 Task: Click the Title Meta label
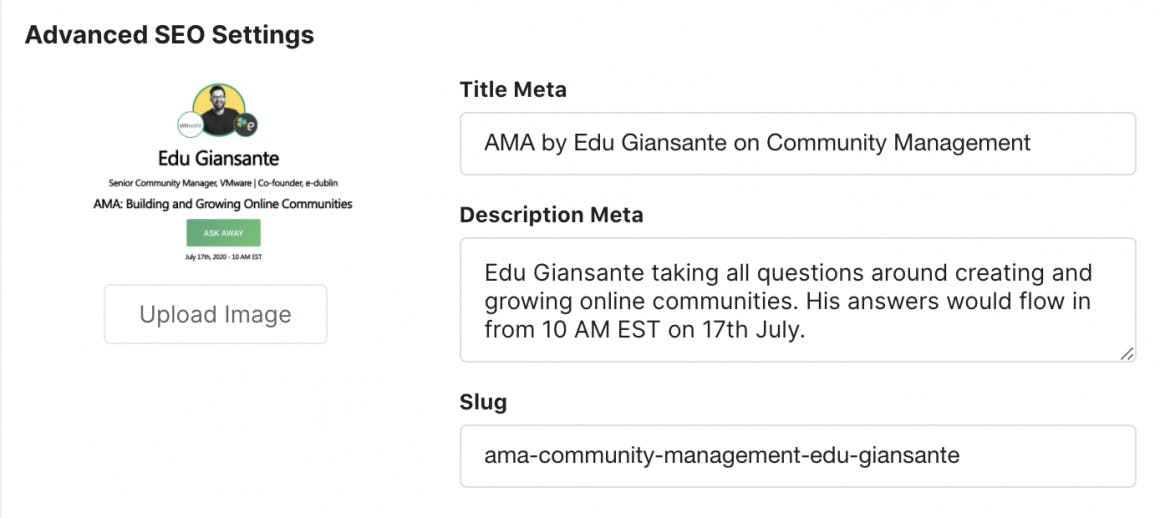pos(513,90)
